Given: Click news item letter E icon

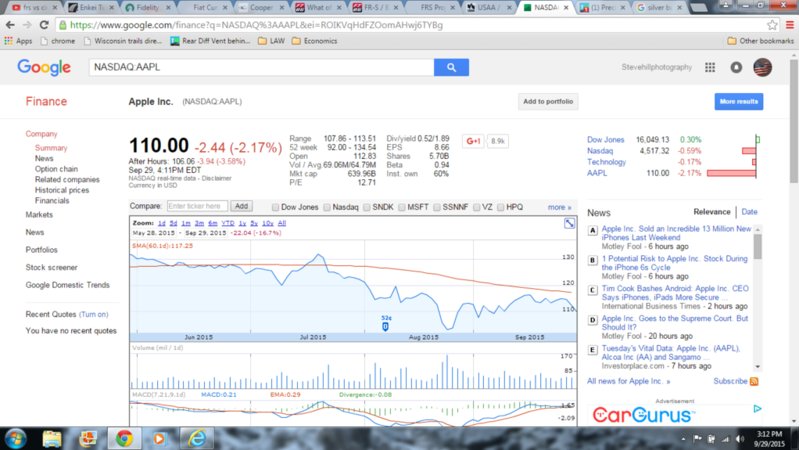Looking at the screenshot, I should [x=592, y=350].
